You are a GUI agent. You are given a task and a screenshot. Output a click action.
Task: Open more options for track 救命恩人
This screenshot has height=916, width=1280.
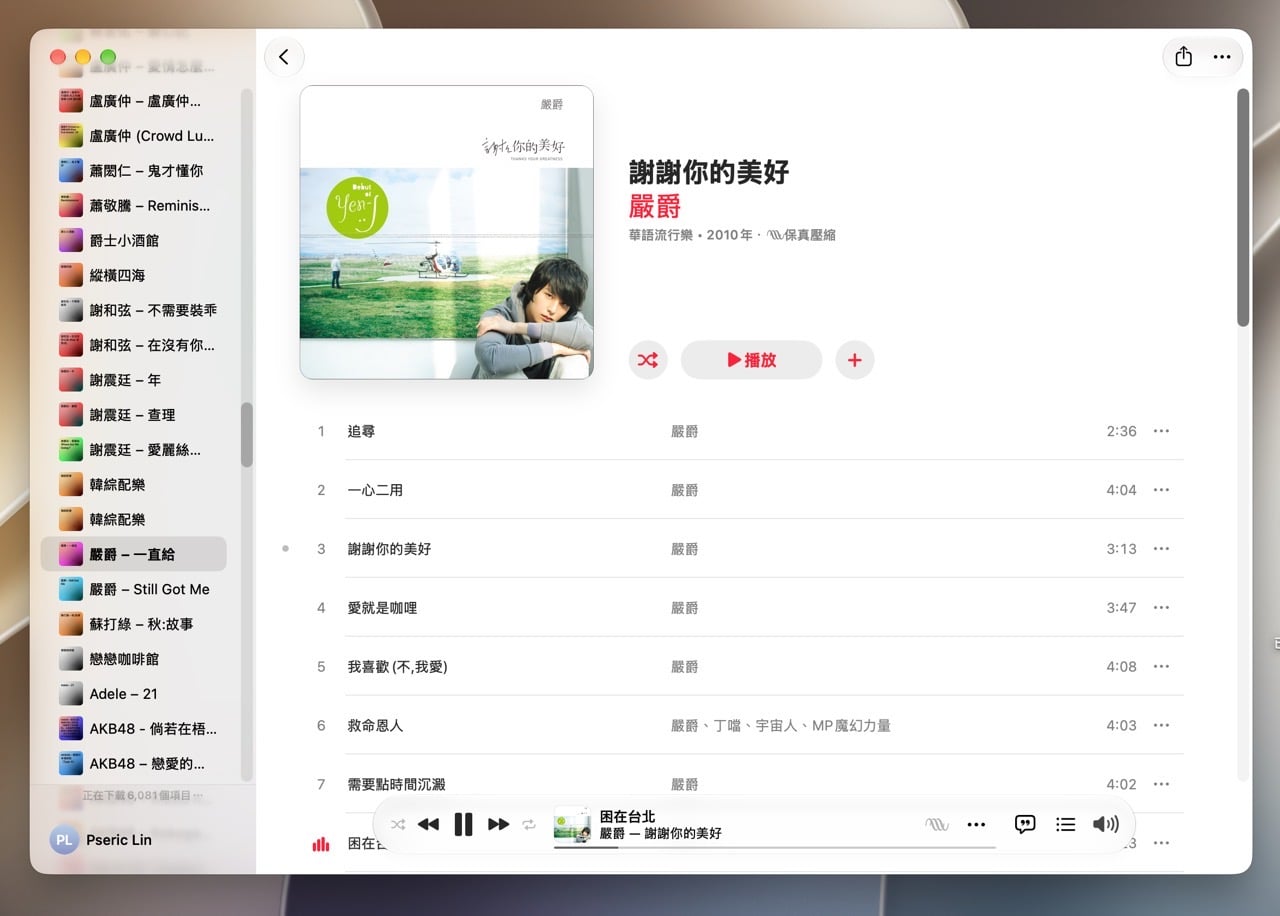pos(1161,726)
